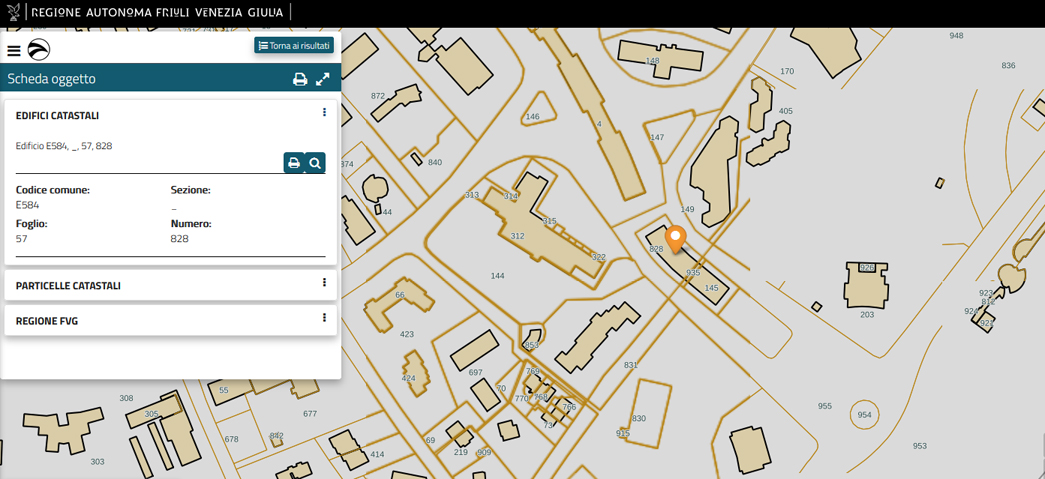Print the Scheda oggetto sheet
The width and height of the screenshot is (1045, 479).
299,79
